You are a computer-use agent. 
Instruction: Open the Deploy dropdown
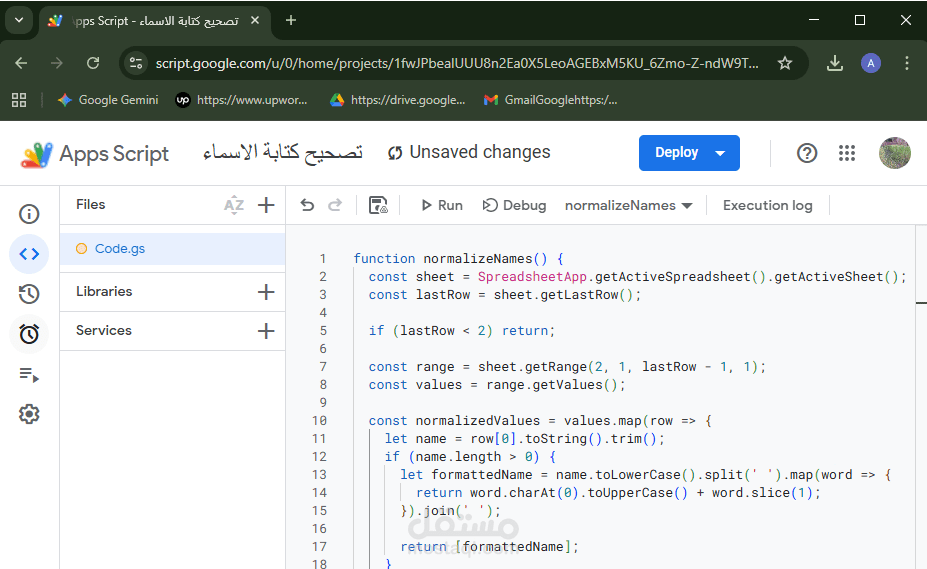[689, 153]
